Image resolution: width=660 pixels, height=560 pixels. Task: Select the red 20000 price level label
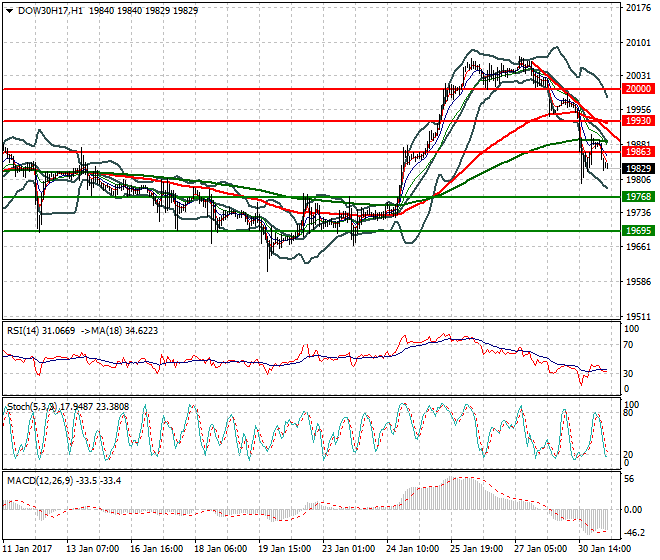(638, 89)
